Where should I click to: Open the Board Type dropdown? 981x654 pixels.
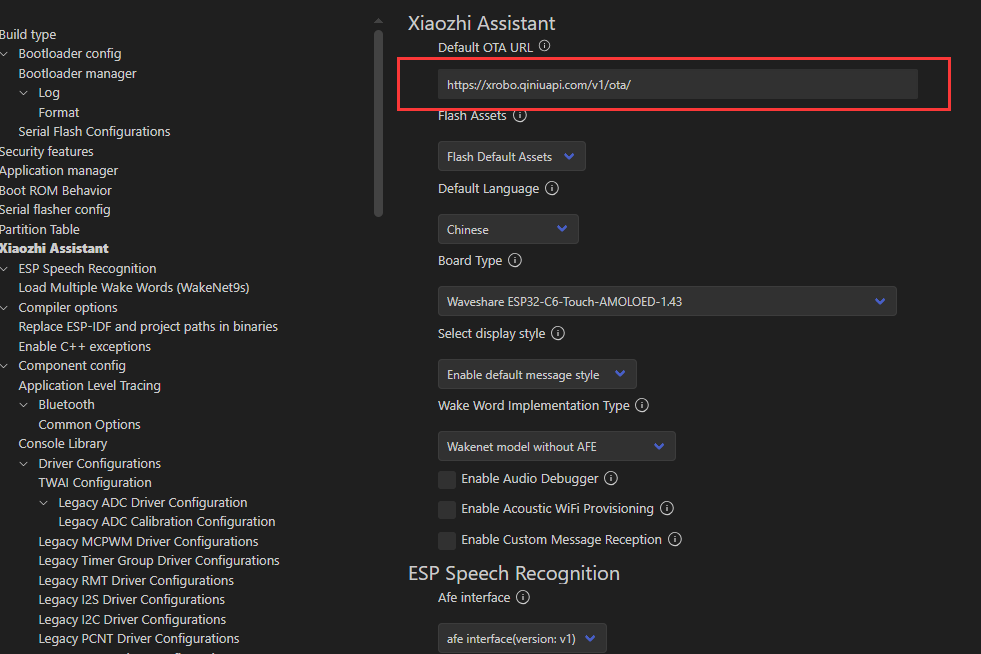(667, 301)
